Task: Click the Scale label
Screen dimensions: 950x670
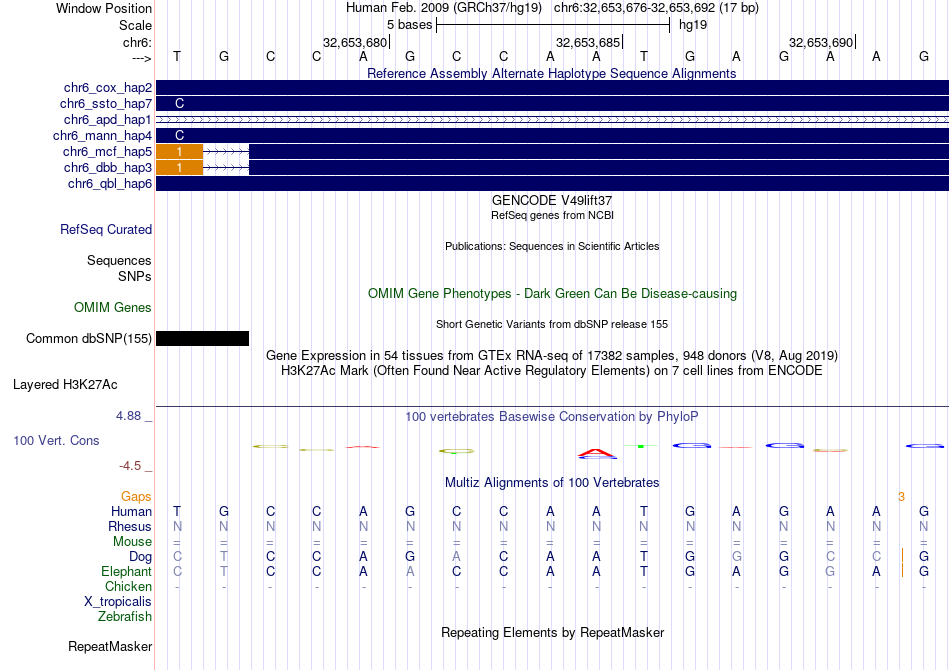Action: [x=135, y=25]
